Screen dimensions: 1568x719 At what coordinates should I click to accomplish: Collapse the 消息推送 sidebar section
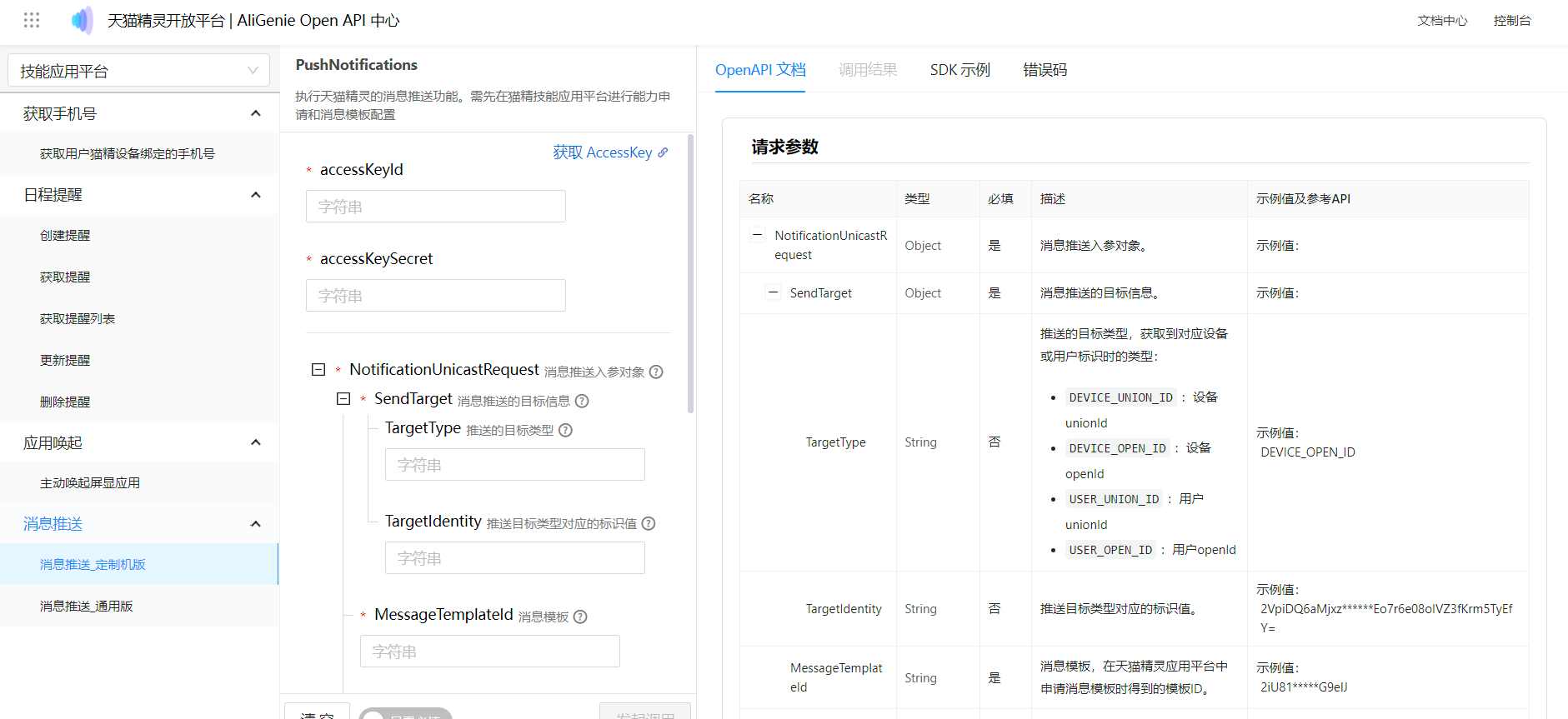(x=256, y=524)
